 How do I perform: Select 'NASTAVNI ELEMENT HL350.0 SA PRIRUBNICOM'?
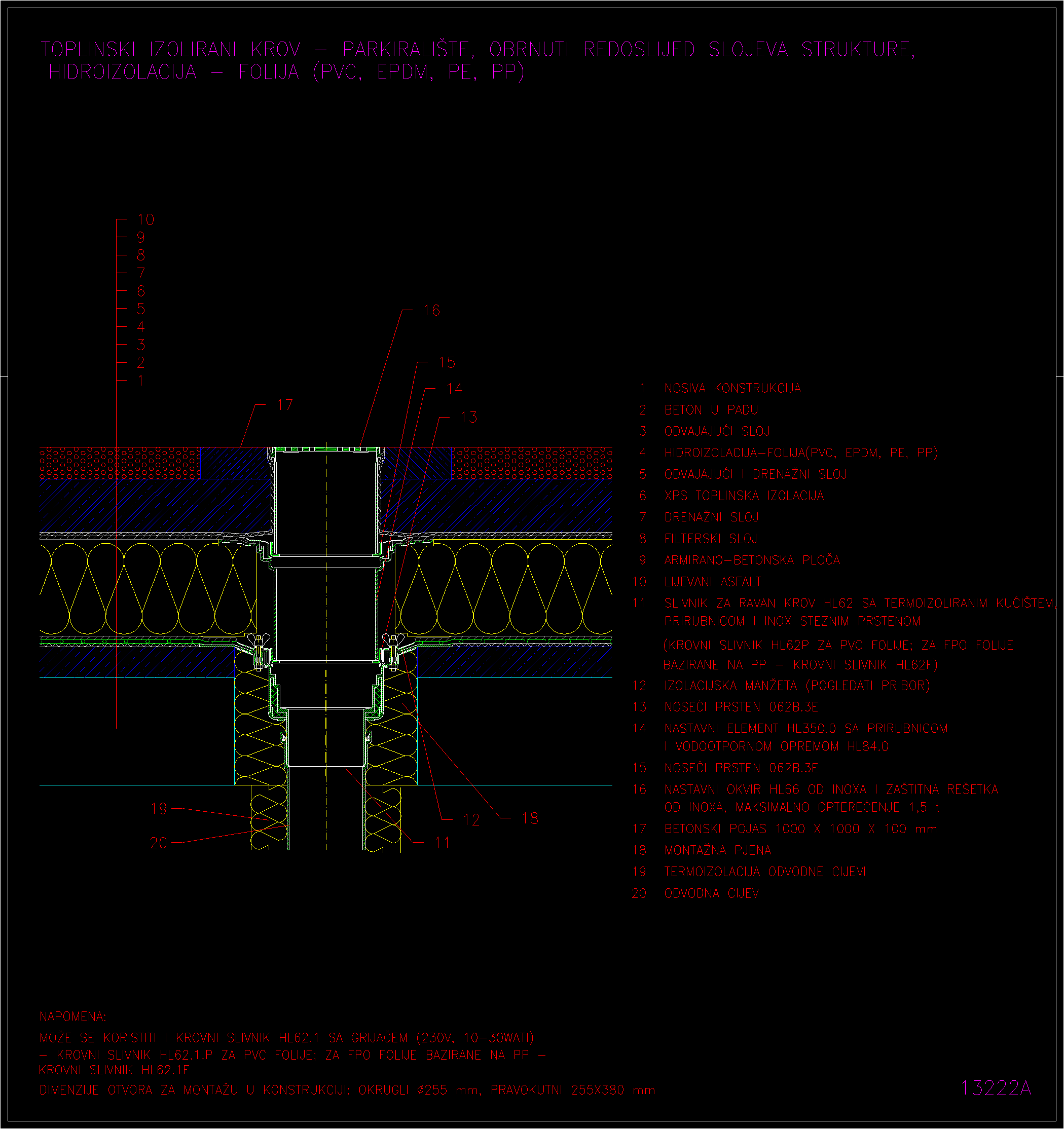pos(806,729)
